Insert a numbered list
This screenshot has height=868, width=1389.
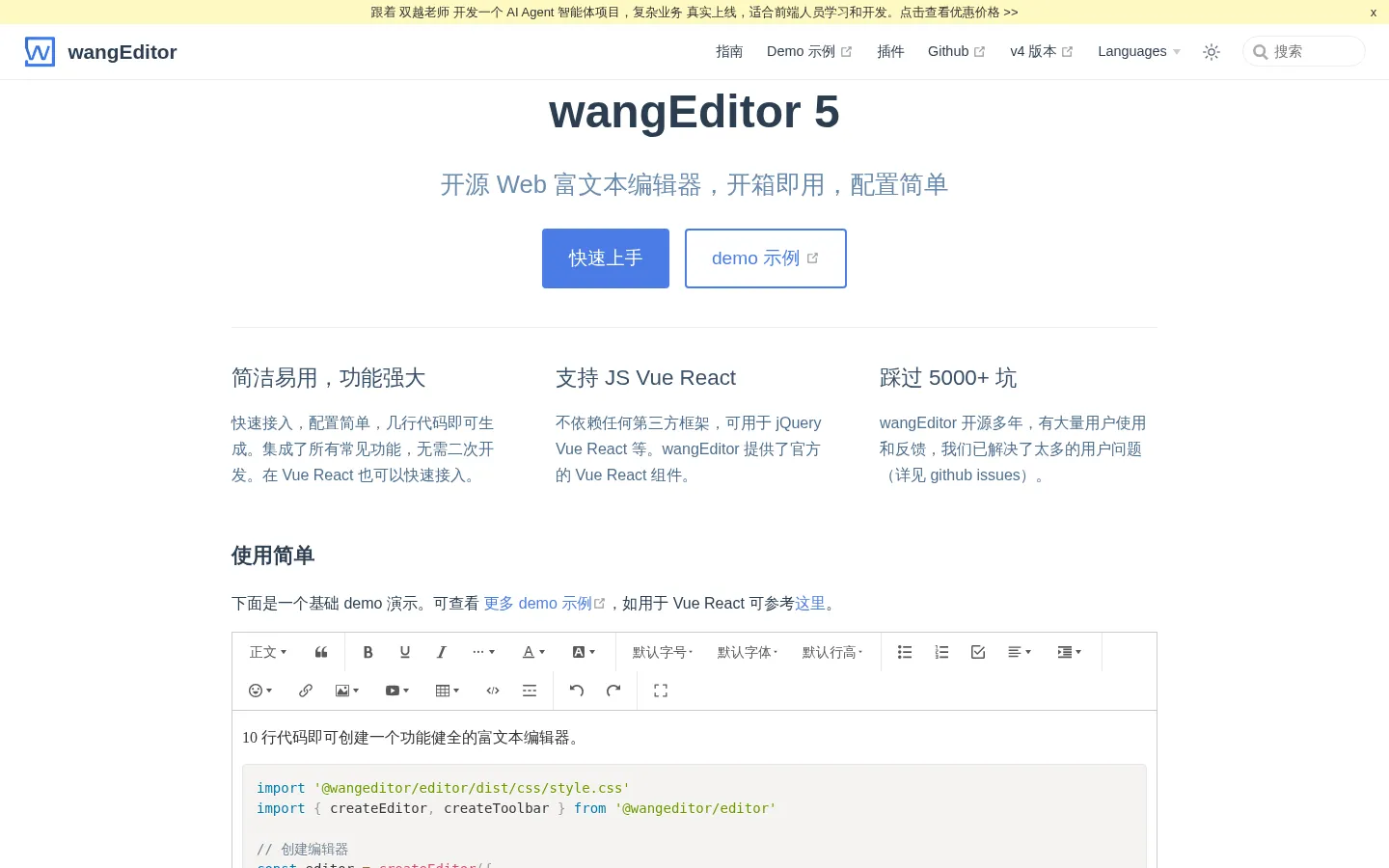(x=941, y=652)
